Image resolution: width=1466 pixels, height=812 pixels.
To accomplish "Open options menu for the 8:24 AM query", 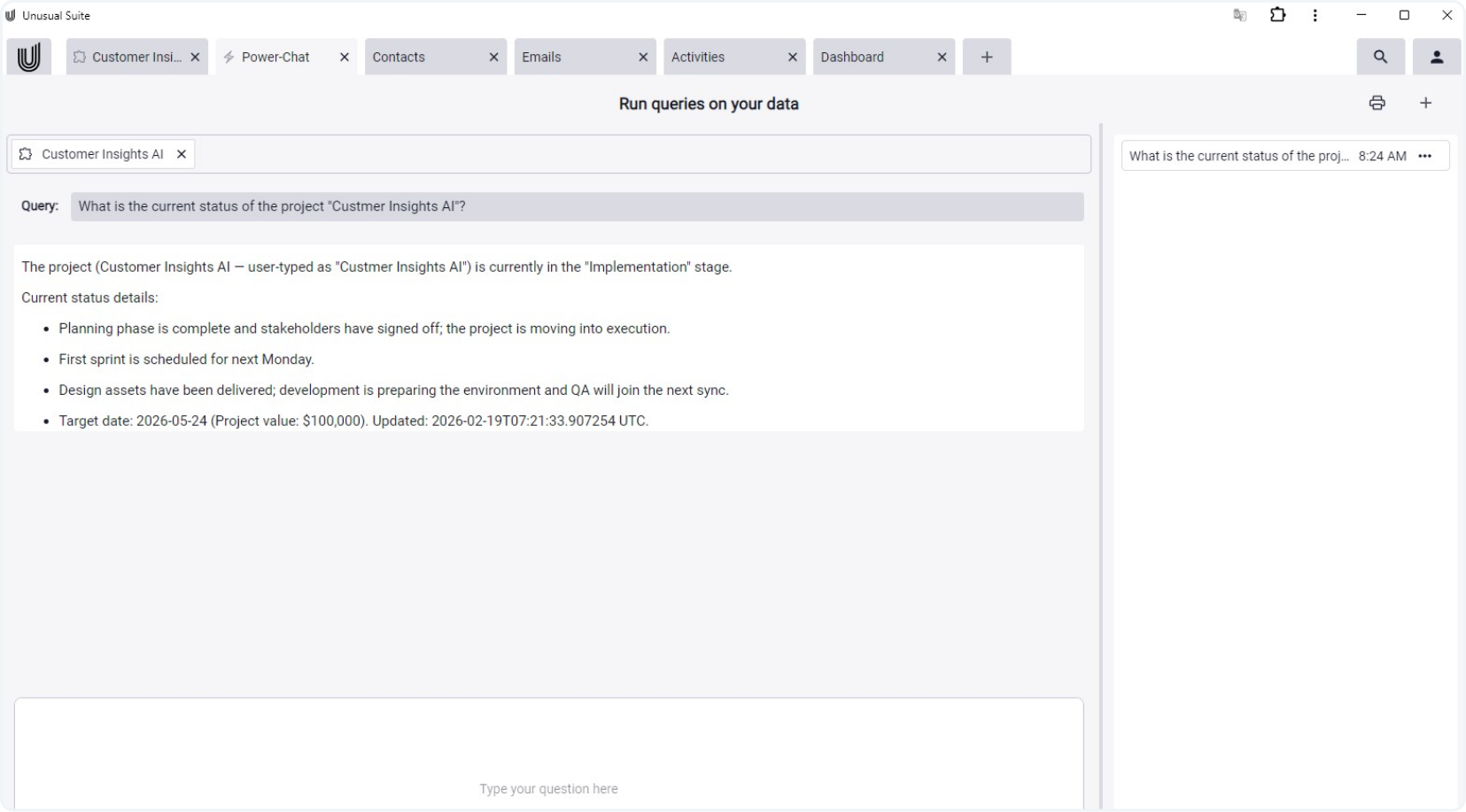I will [x=1424, y=156].
